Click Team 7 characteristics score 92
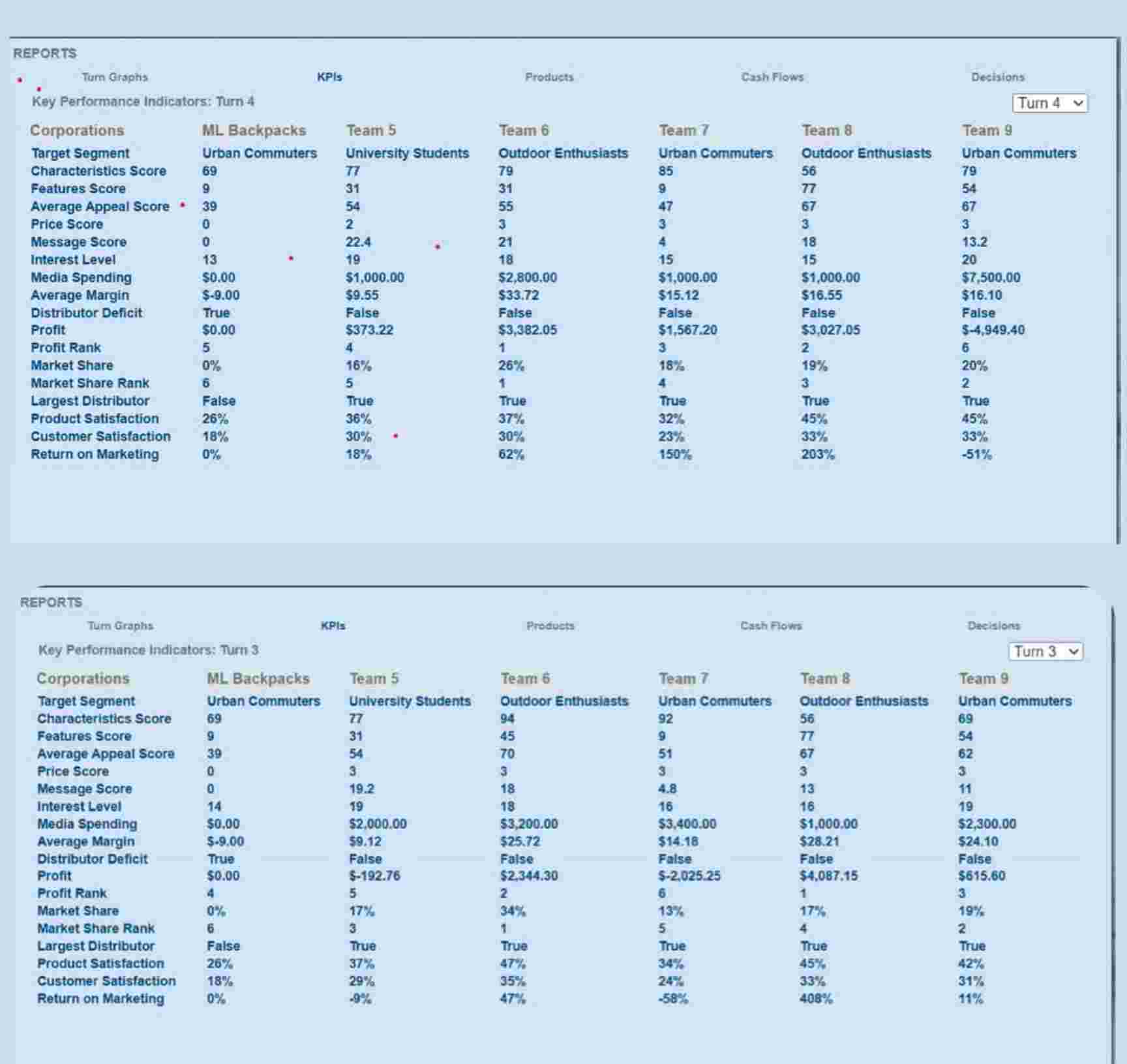1127x1064 pixels. click(665, 718)
